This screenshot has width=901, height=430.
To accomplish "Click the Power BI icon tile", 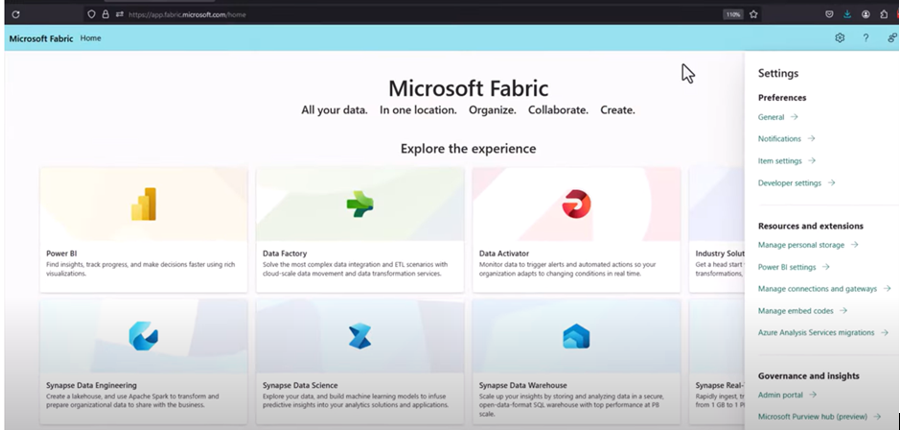I will (x=143, y=204).
